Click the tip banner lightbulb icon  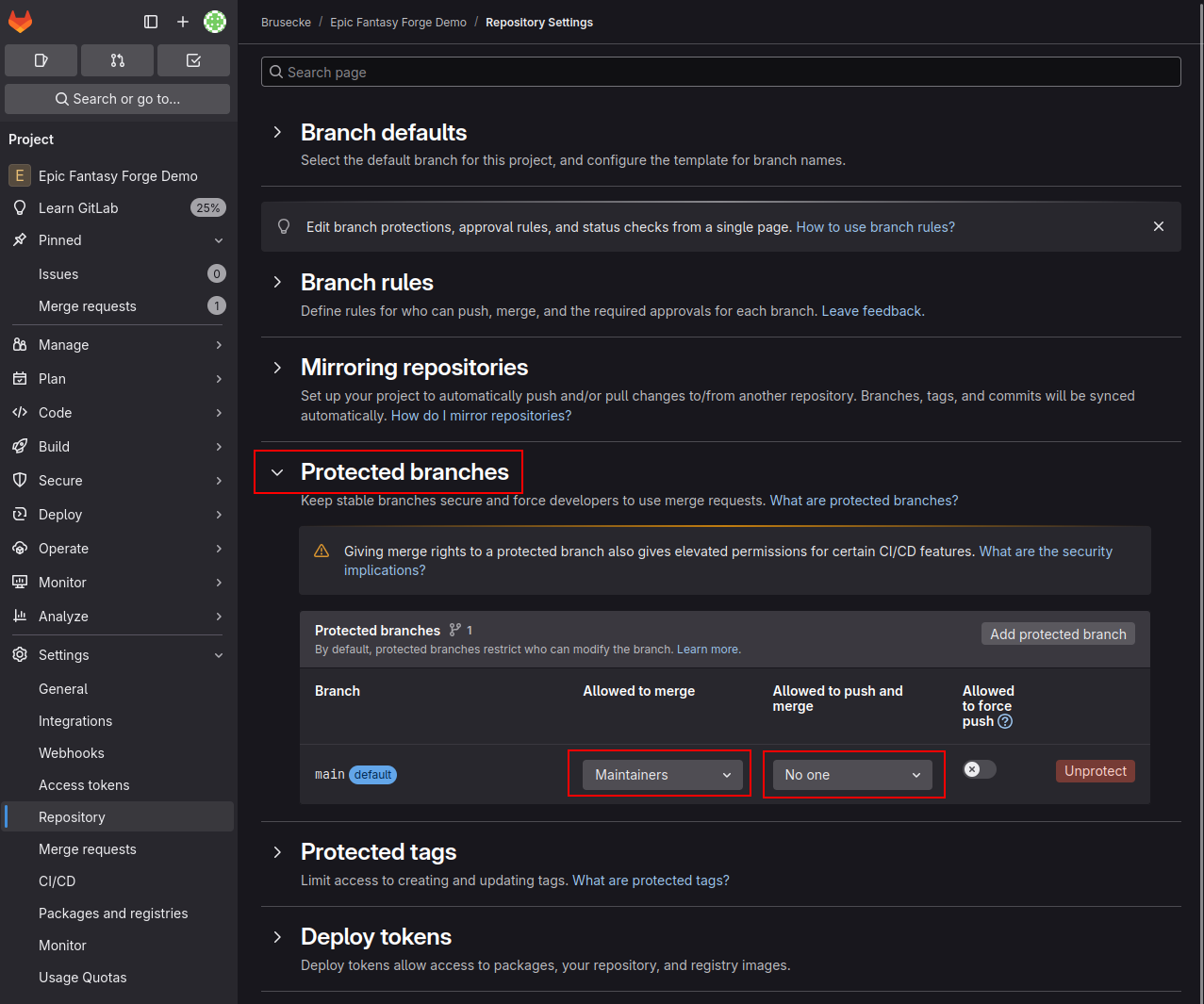coord(284,226)
